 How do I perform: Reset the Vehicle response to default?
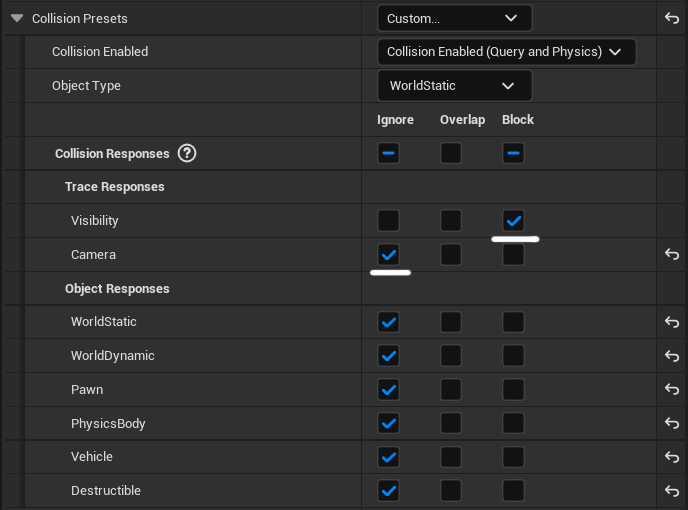(672, 457)
